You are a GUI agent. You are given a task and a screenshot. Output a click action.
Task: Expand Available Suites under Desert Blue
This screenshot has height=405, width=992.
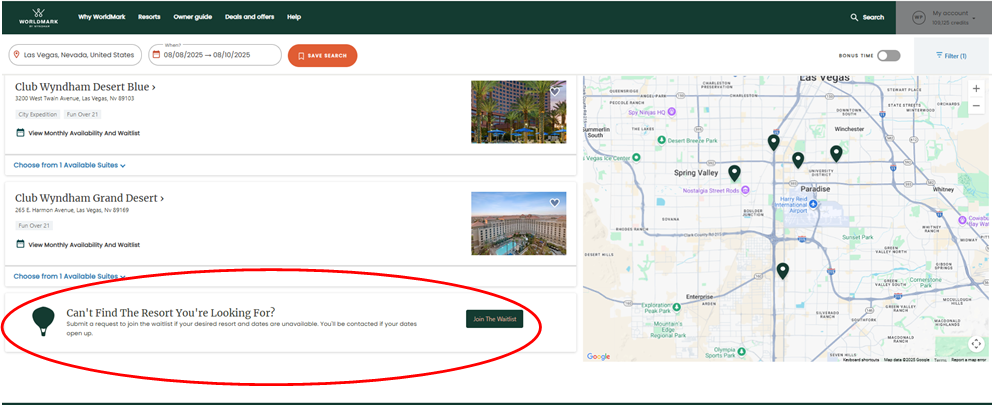coord(70,165)
